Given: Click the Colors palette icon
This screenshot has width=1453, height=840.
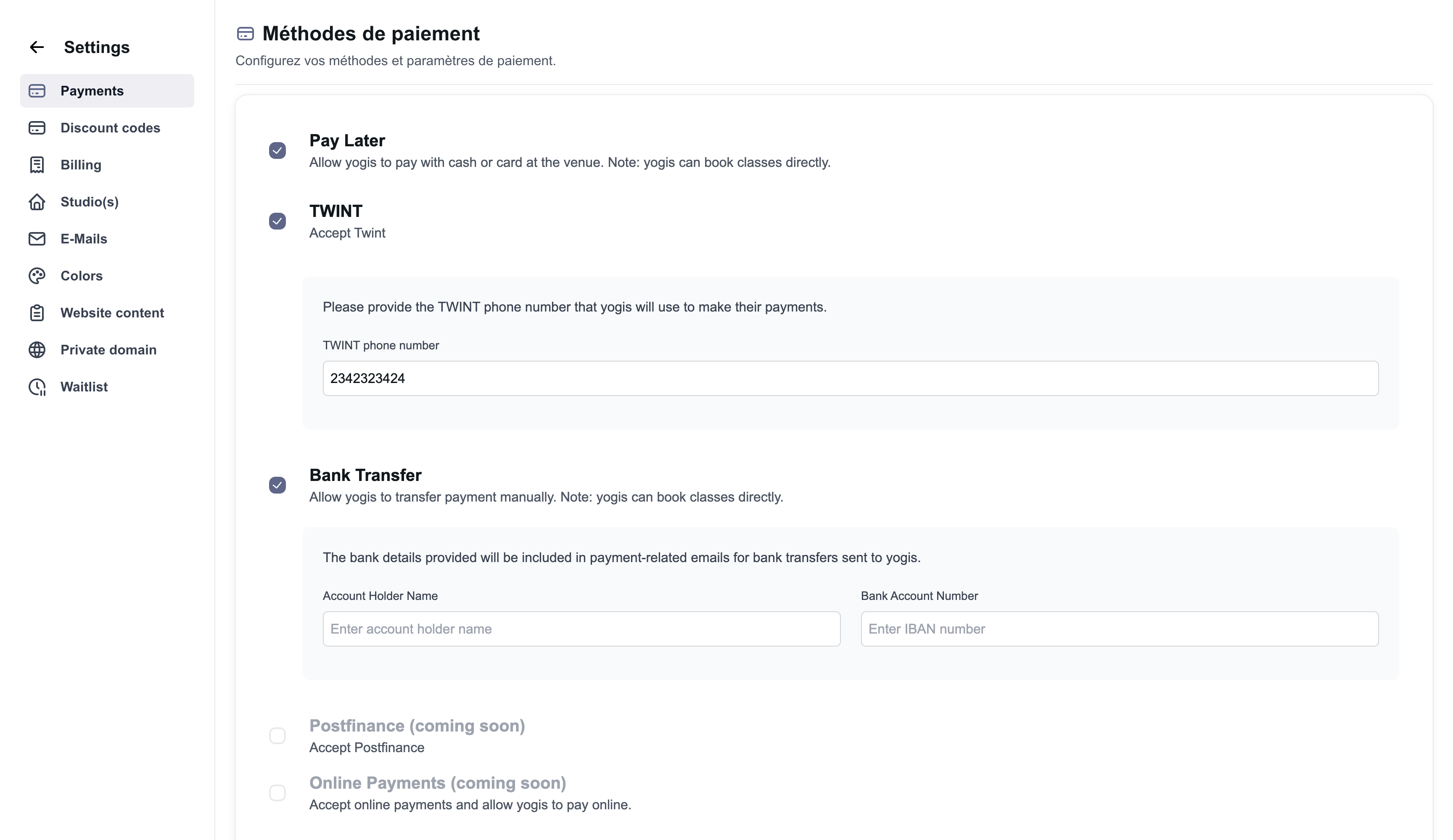Looking at the screenshot, I should click(37, 275).
